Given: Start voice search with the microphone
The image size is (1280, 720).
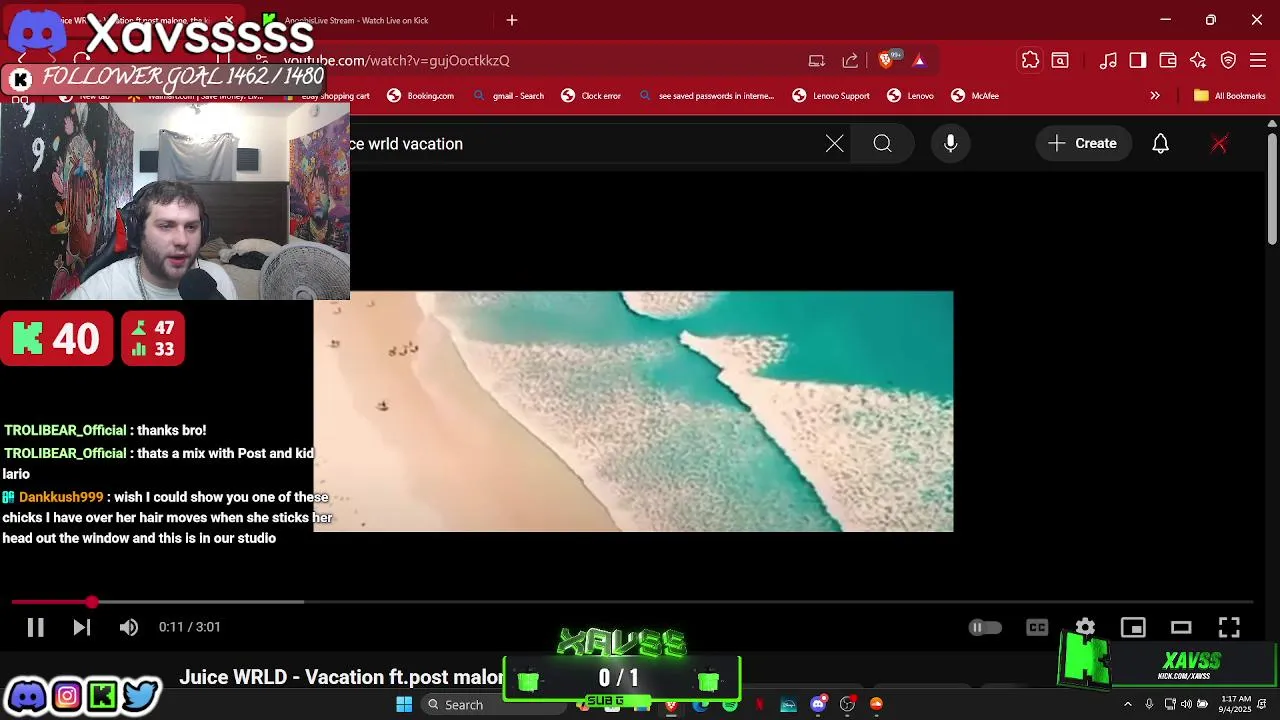Looking at the screenshot, I should (x=951, y=144).
